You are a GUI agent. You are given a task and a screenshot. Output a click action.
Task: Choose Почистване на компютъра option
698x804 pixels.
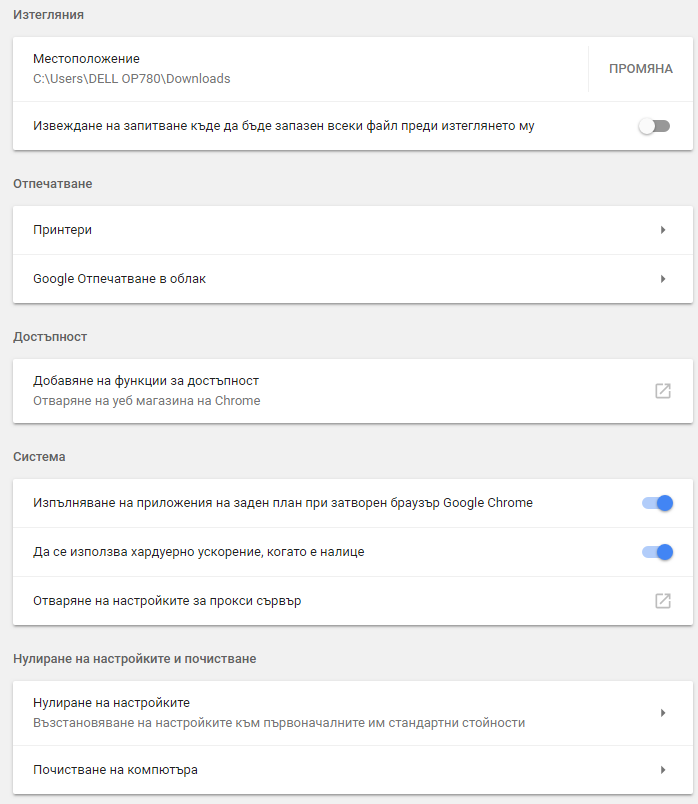[115, 770]
